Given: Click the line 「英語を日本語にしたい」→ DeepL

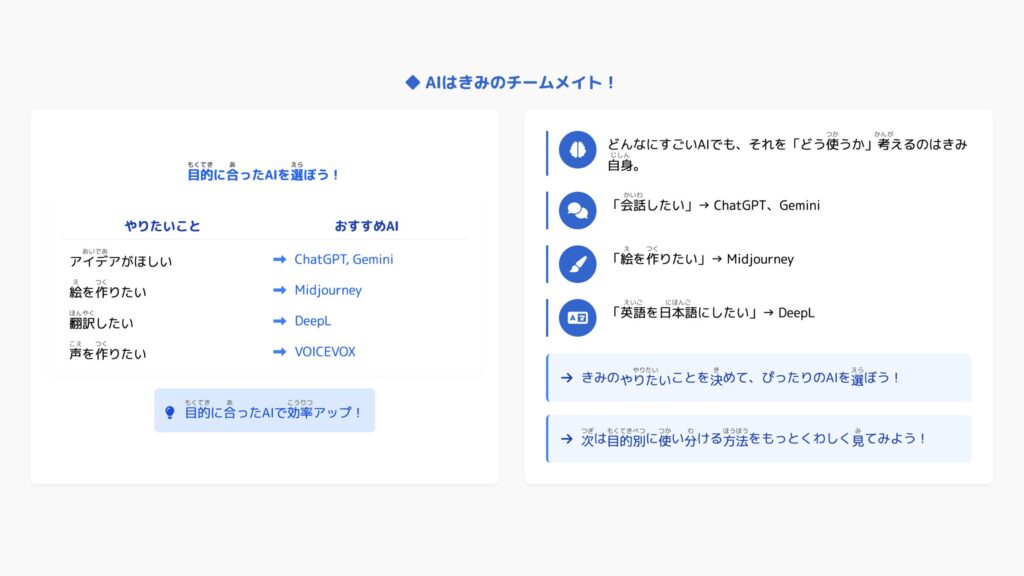Looking at the screenshot, I should tap(711, 311).
